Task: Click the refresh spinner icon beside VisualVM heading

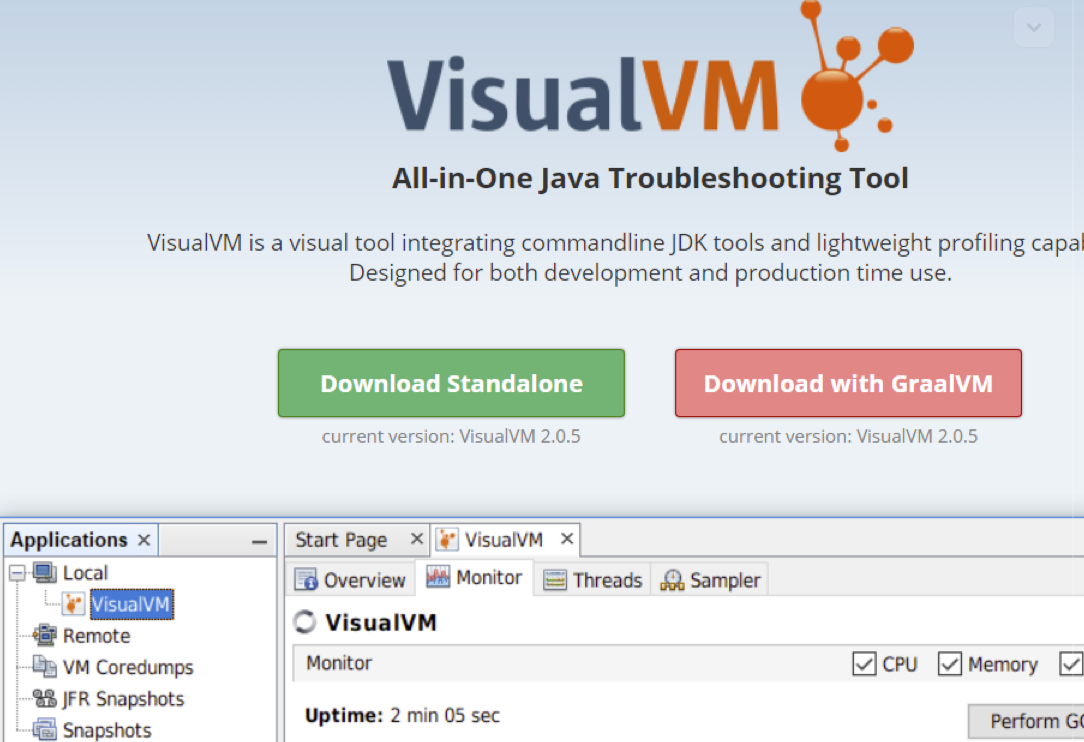Action: pyautogui.click(x=304, y=623)
